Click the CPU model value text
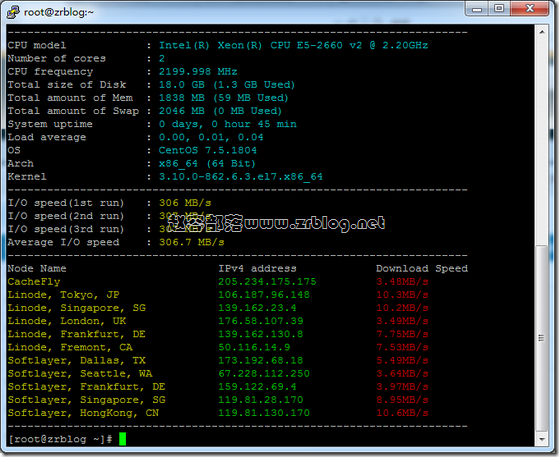The width and height of the screenshot is (559, 457). point(293,45)
